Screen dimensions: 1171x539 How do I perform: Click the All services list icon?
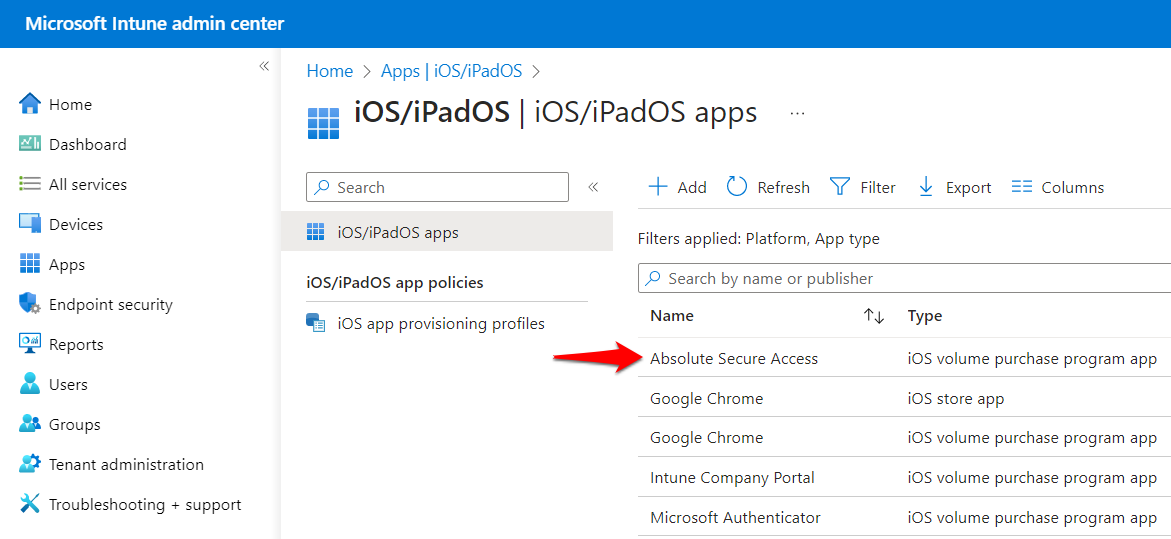point(29,184)
